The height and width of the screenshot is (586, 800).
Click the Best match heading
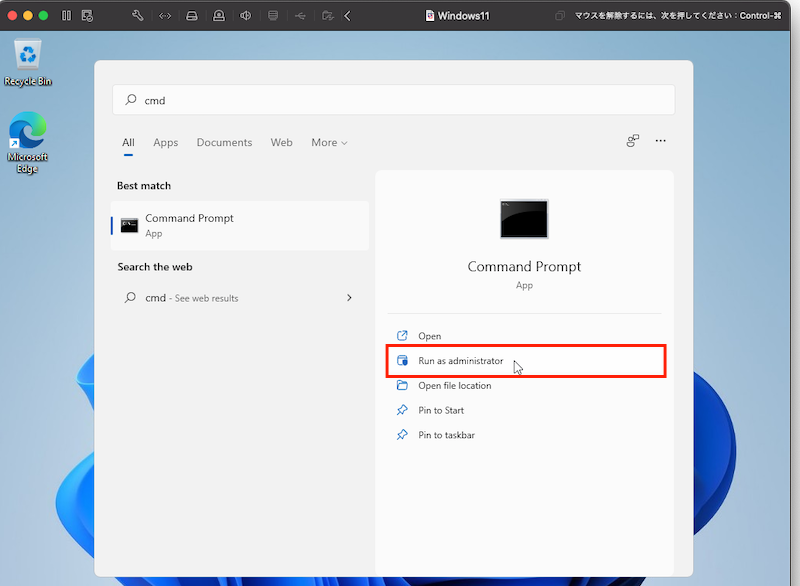[x=144, y=186]
